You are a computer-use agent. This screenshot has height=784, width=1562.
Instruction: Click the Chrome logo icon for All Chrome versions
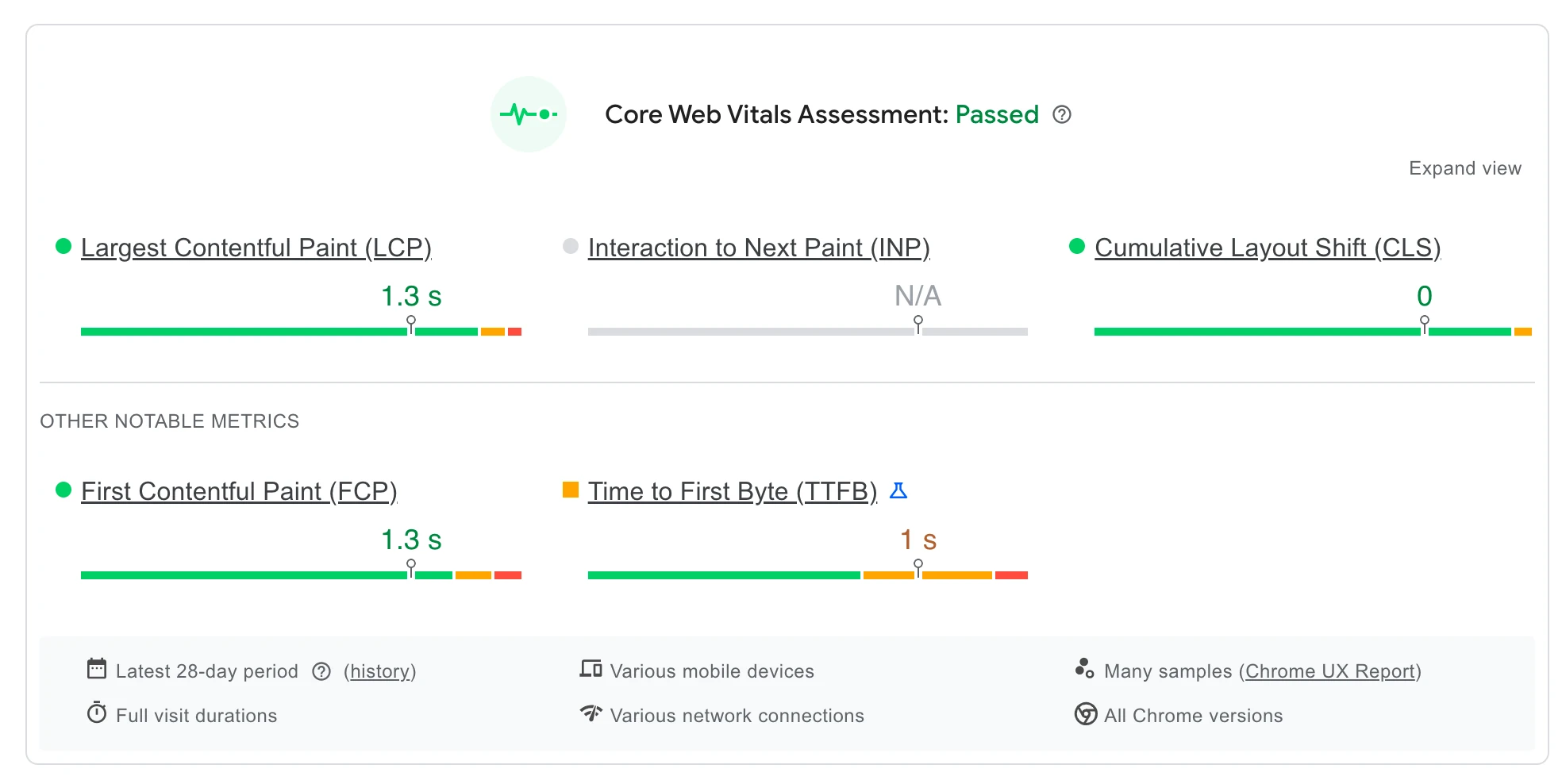click(1086, 714)
